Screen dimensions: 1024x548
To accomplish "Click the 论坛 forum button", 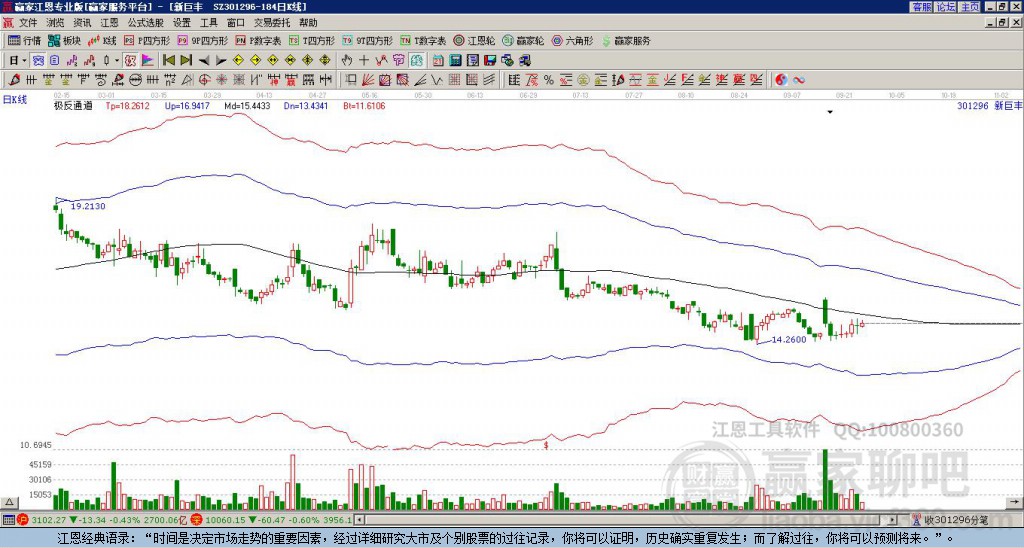I will (x=946, y=7).
